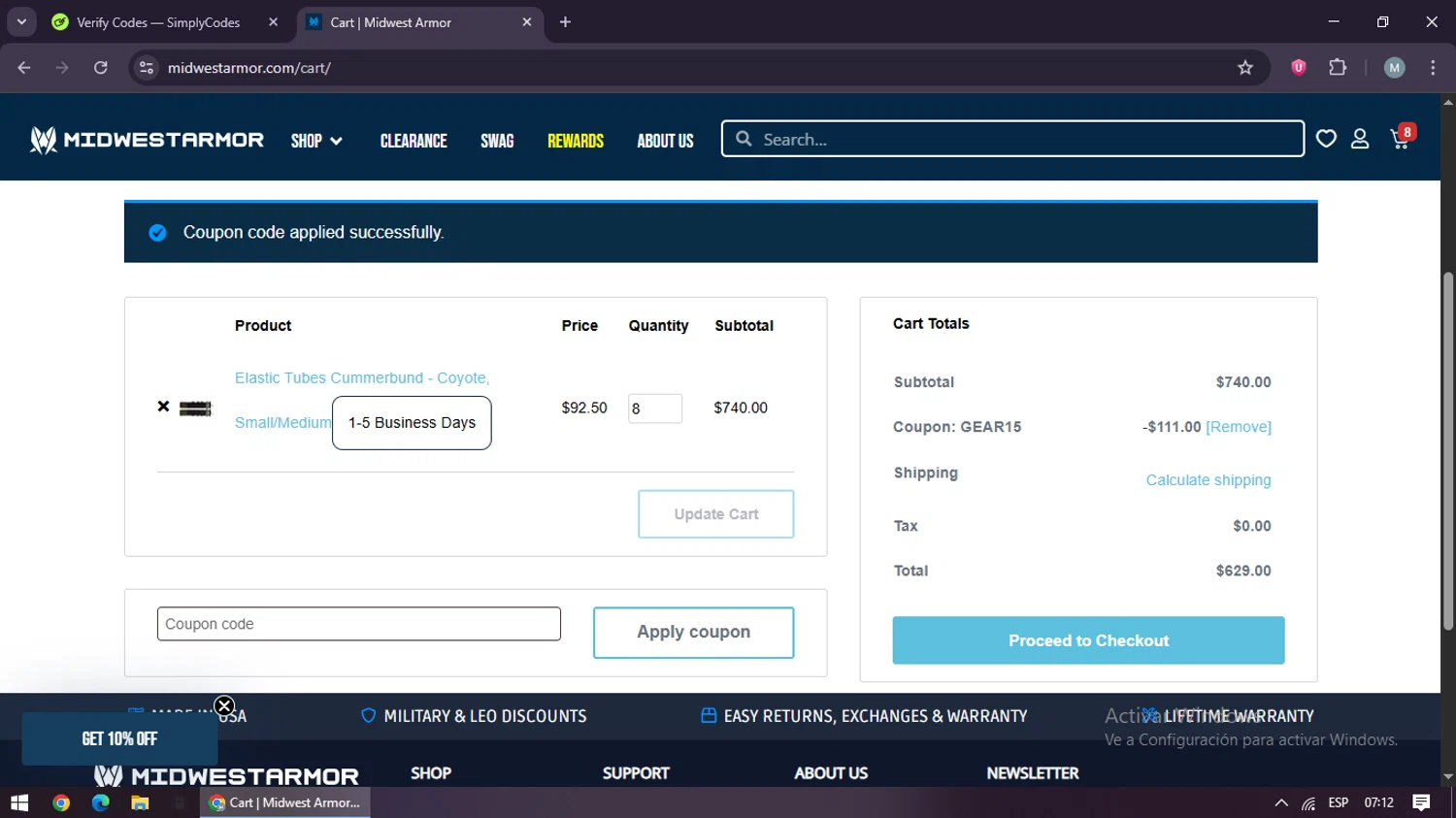Open the Windows notification center
This screenshot has width=1456, height=818.
(x=1421, y=802)
